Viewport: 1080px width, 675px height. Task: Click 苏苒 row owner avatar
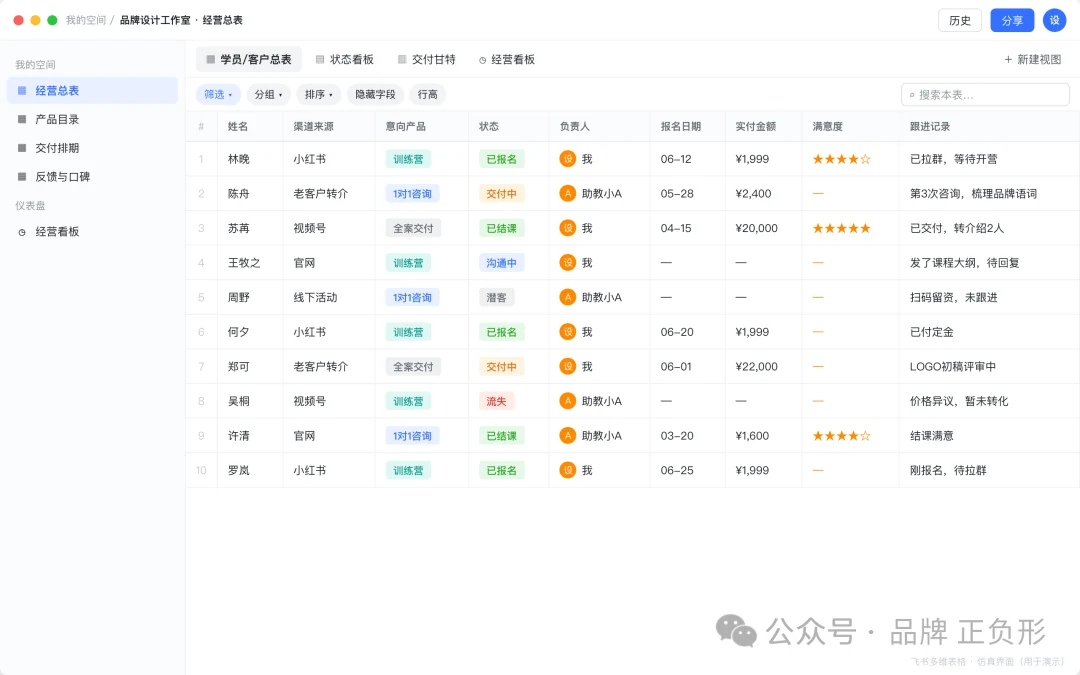(568, 228)
